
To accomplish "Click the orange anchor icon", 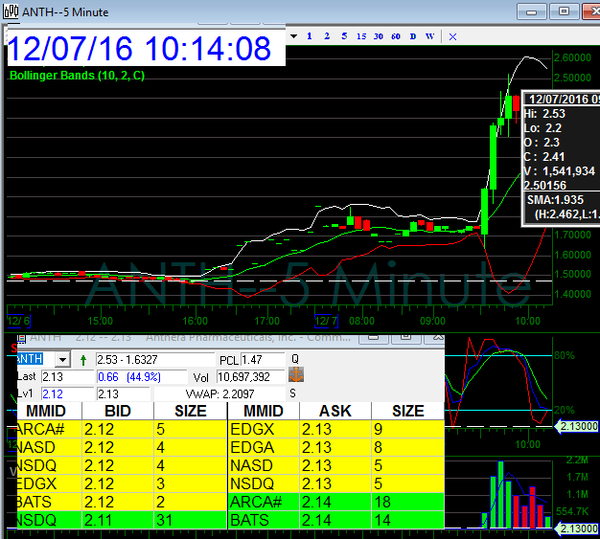I will click(296, 375).
